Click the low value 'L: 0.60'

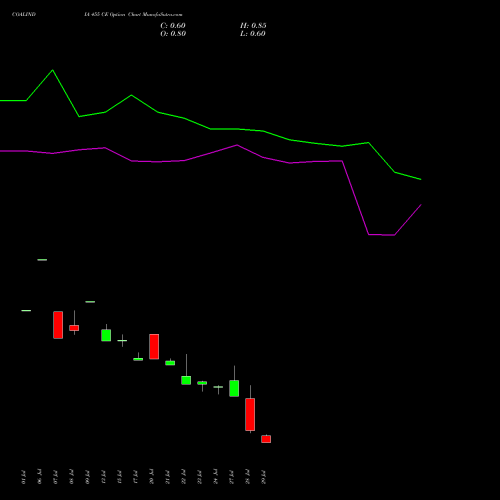click(253, 34)
